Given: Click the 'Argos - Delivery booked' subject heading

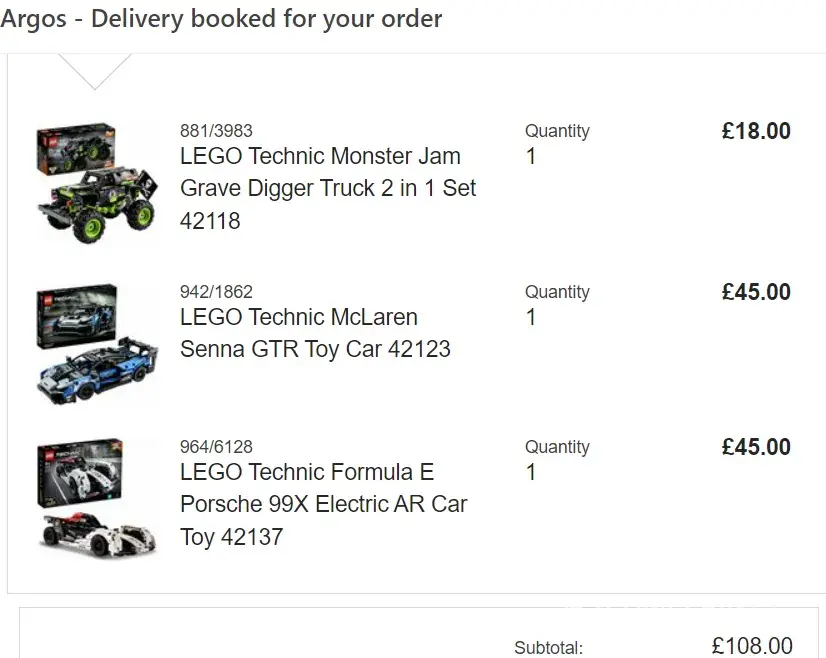Looking at the screenshot, I should (222, 19).
